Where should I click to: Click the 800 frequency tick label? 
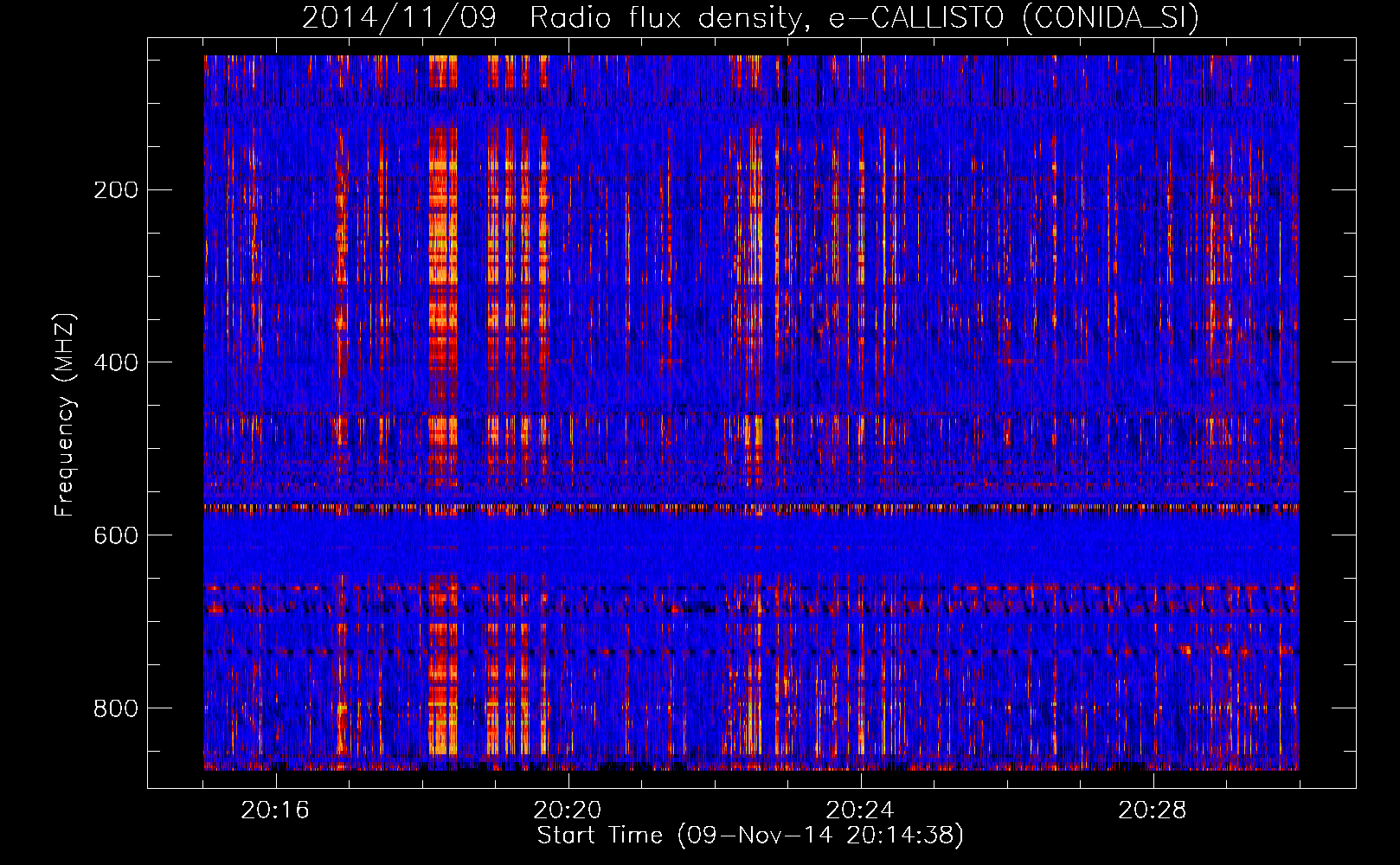click(116, 708)
